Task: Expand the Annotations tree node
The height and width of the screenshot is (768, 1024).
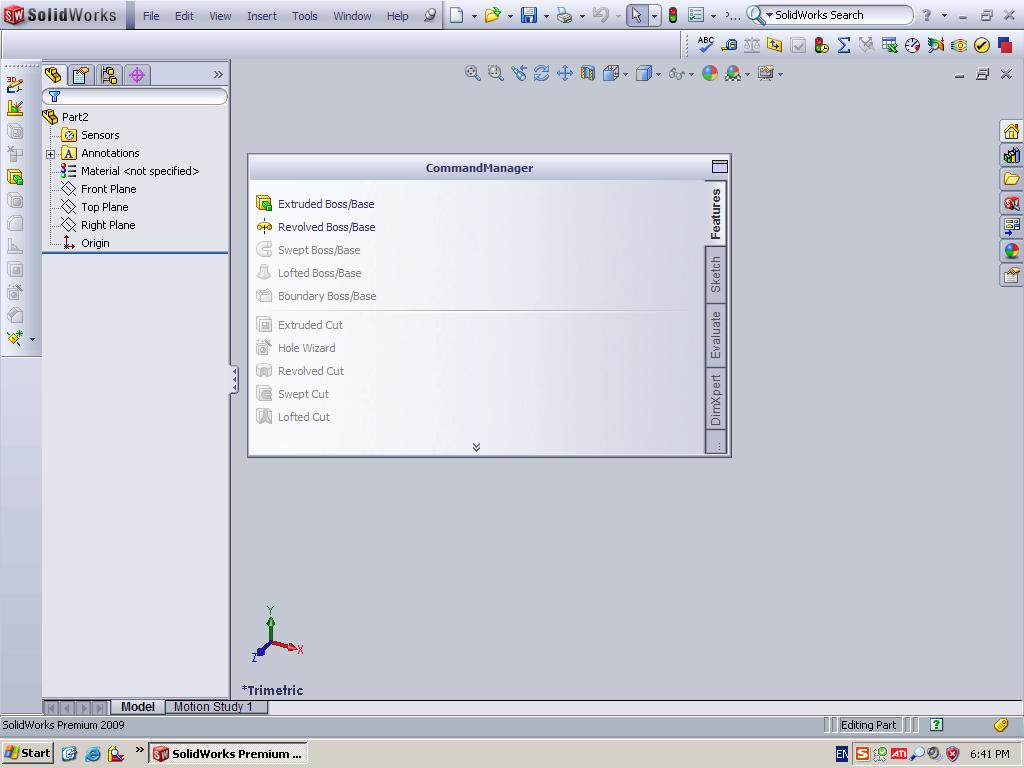Action: 50,154
